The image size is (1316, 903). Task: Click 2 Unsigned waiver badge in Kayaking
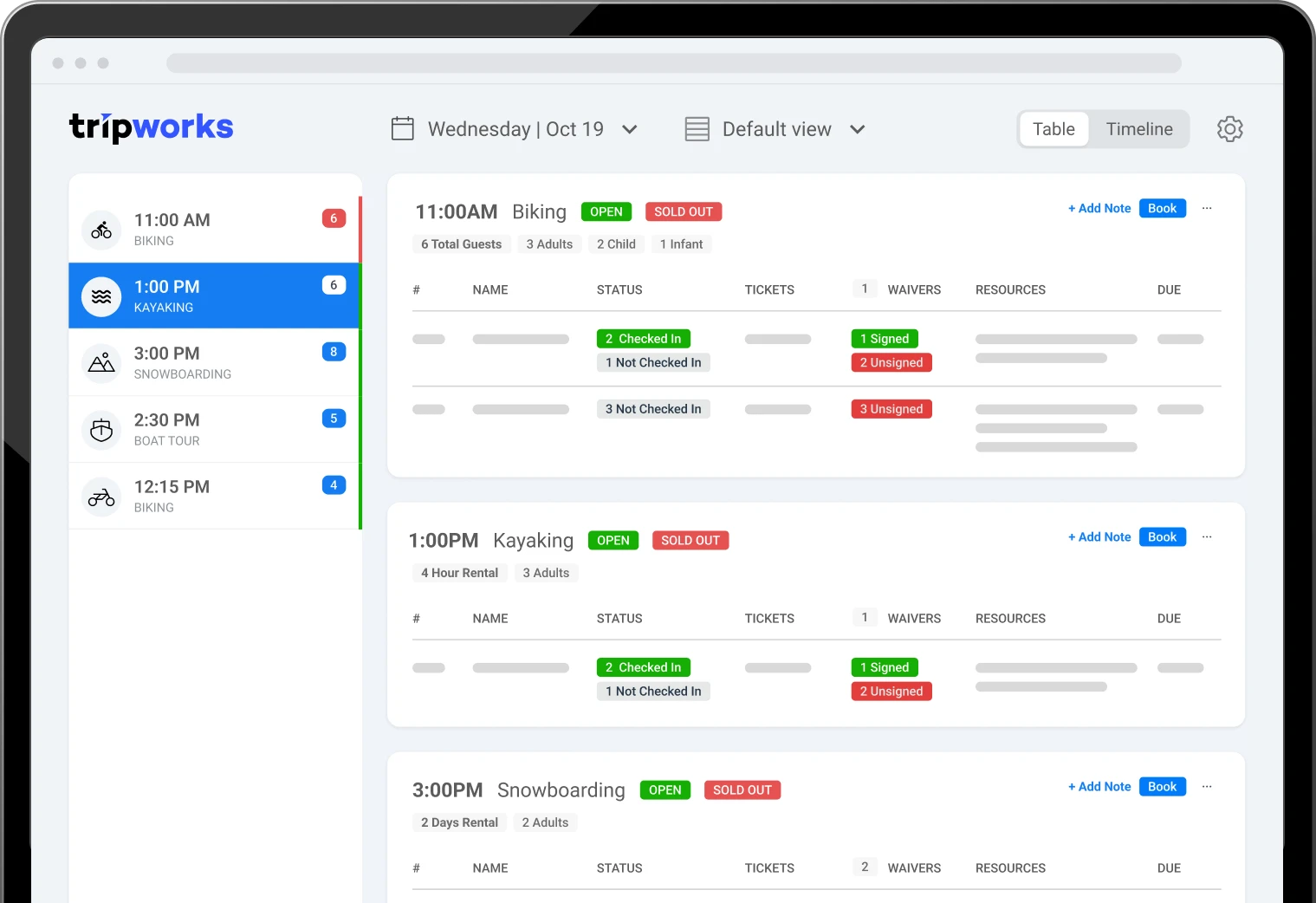click(891, 692)
